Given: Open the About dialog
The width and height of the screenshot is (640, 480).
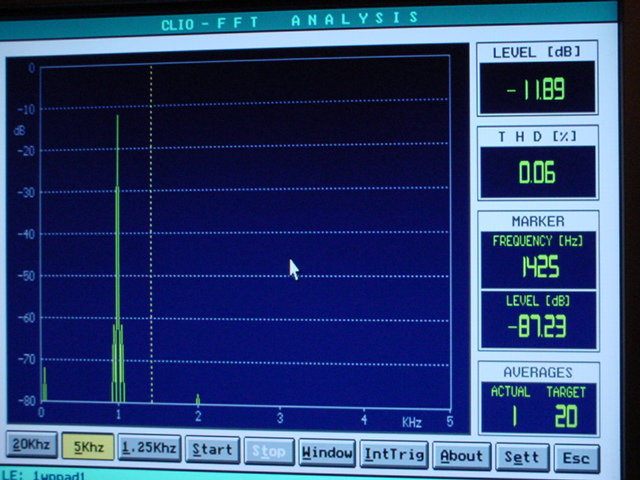Looking at the screenshot, I should pos(461,456).
